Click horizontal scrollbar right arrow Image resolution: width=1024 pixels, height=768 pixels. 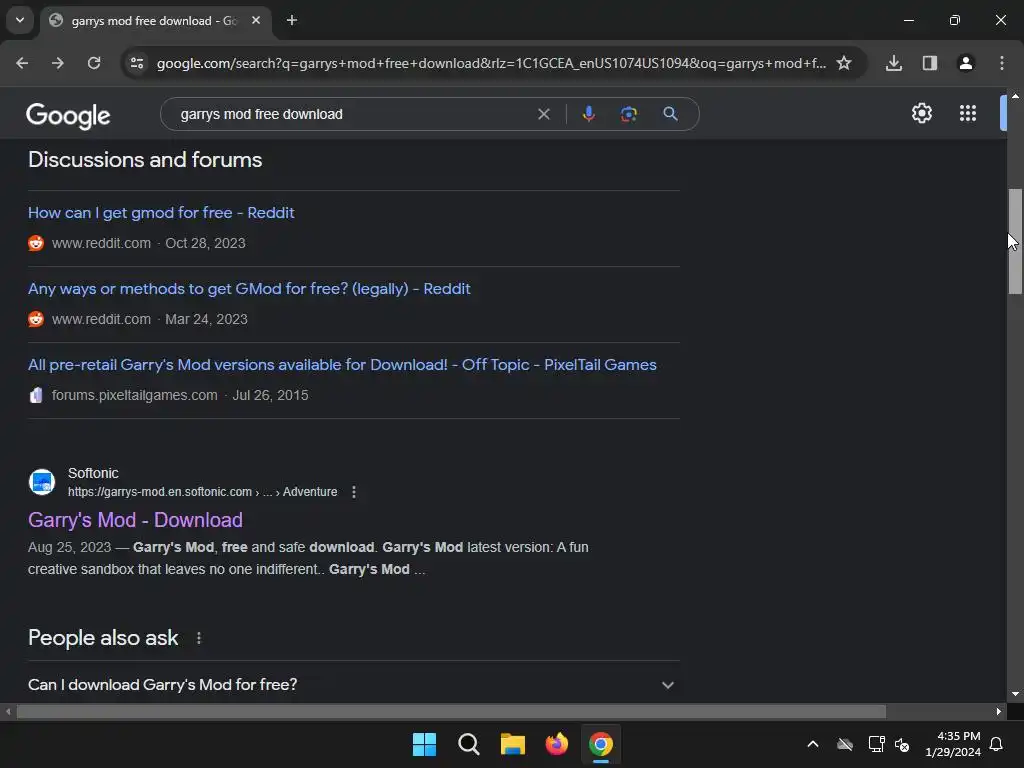click(999, 711)
